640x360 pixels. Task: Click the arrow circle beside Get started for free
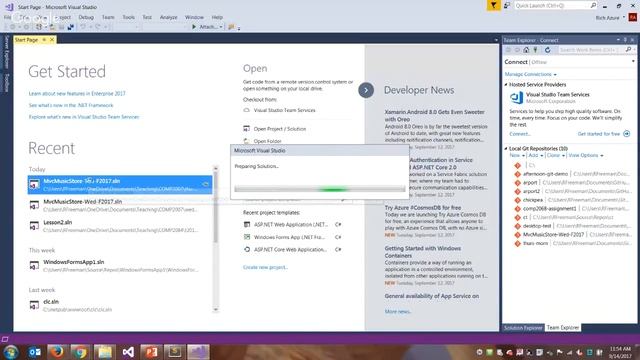point(627,134)
